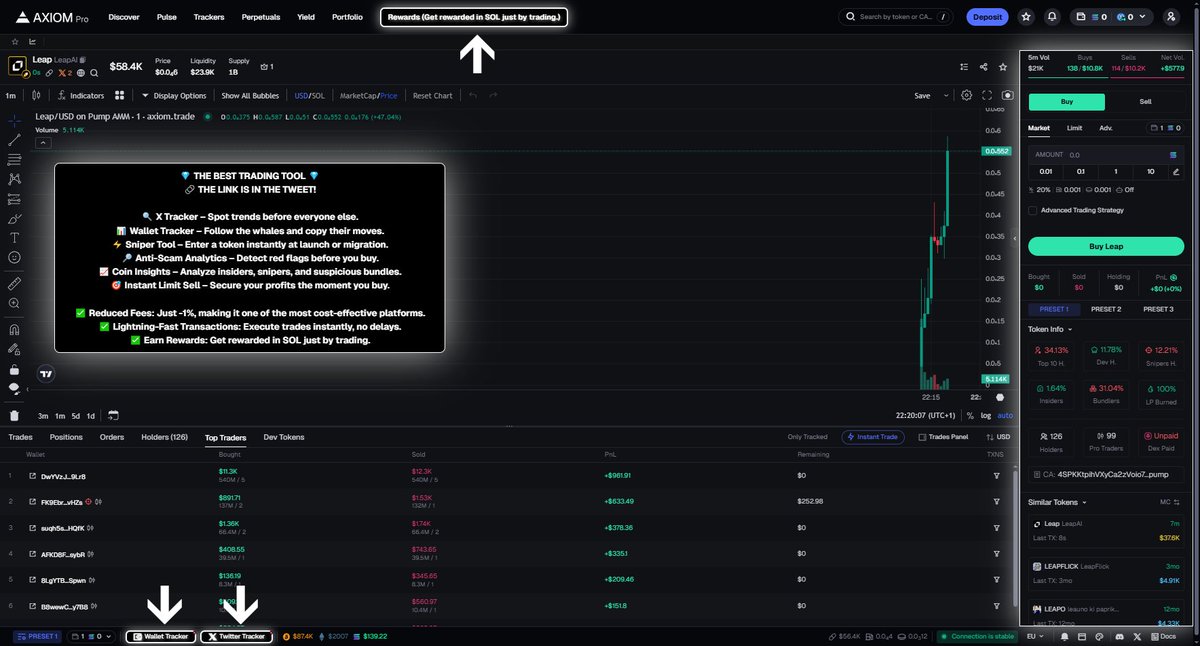This screenshot has height=646, width=1200.
Task: Select the Sell tab
Action: (1146, 102)
